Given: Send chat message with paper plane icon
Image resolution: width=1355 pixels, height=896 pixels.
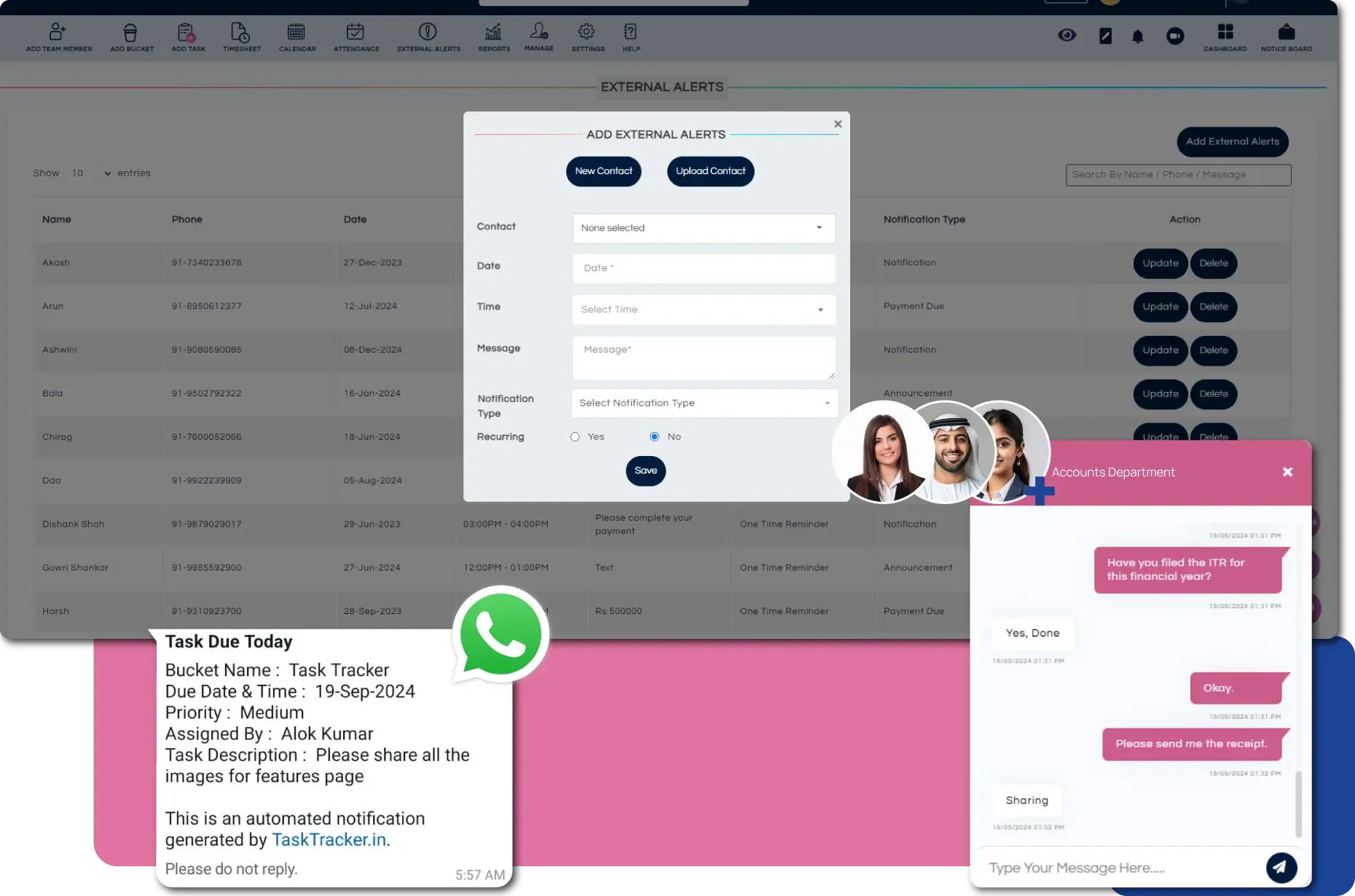Looking at the screenshot, I should point(1281,867).
